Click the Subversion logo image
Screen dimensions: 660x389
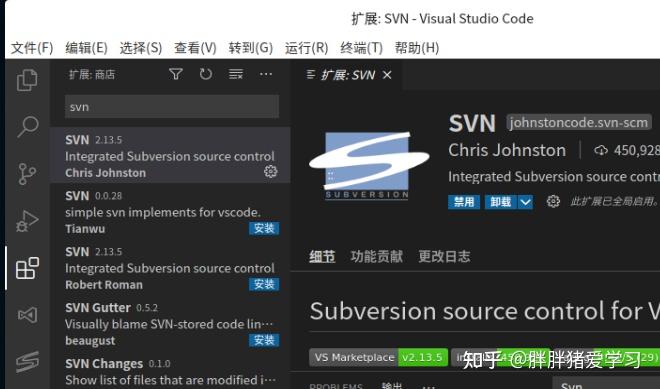(x=369, y=165)
